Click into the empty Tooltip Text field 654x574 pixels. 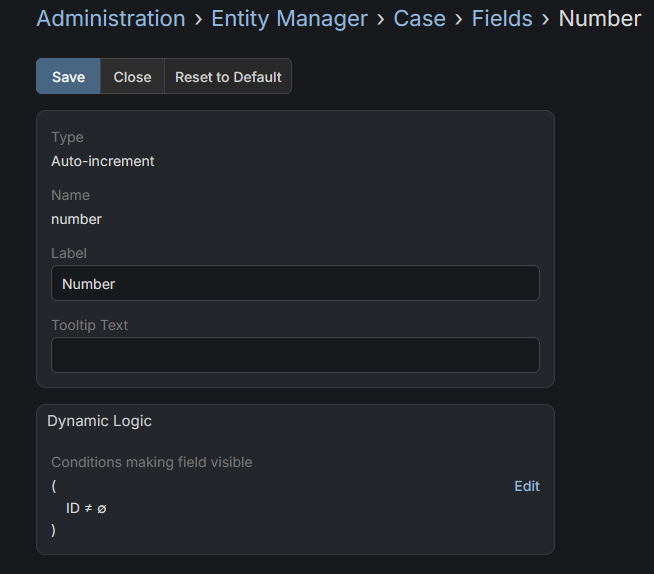pos(295,355)
